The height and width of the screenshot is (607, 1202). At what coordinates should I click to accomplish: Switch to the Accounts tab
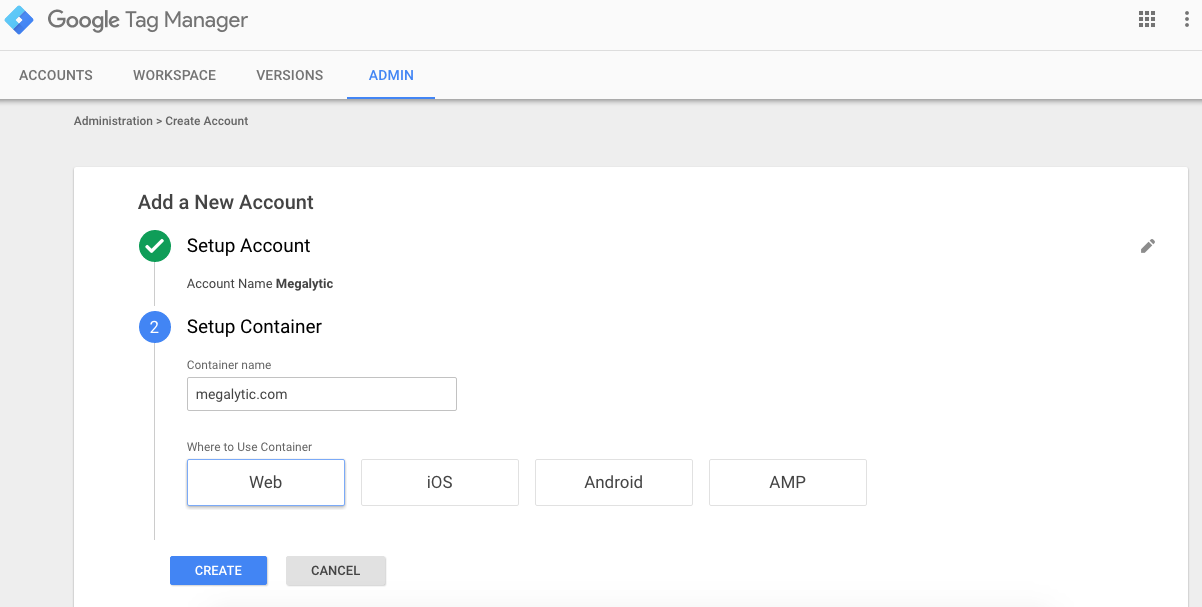coord(56,75)
